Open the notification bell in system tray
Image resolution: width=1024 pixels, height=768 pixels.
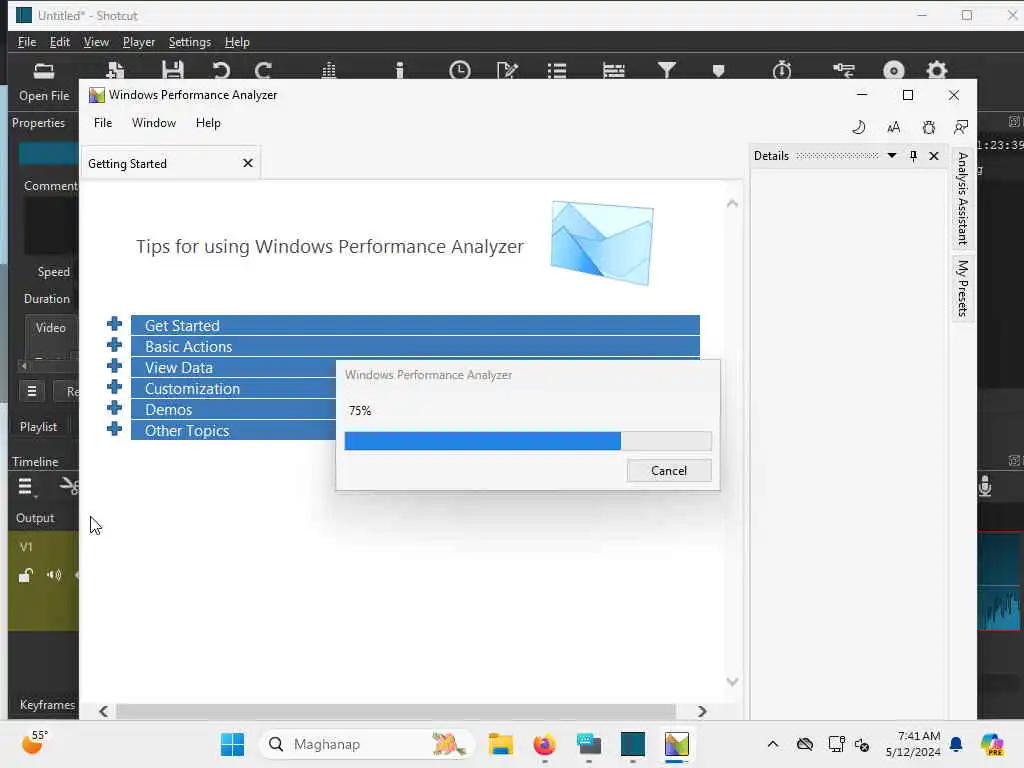click(x=956, y=744)
